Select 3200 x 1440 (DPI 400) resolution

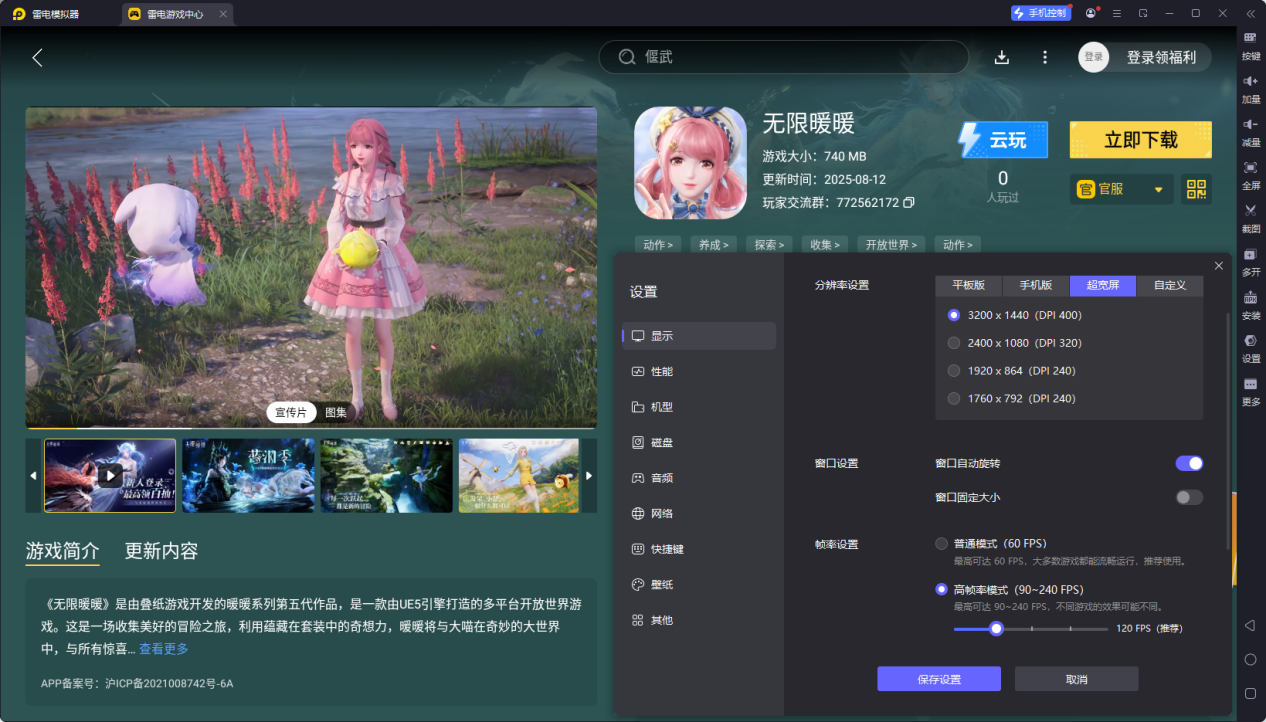pos(956,315)
